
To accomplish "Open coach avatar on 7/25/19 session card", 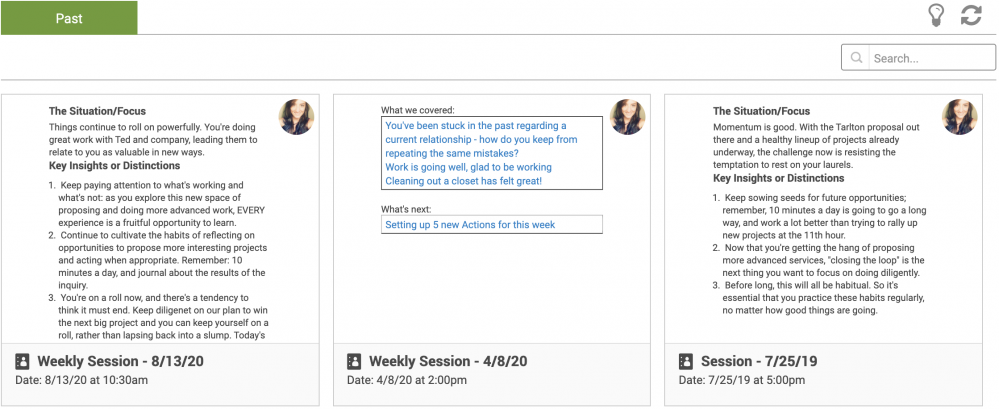I will coord(960,117).
